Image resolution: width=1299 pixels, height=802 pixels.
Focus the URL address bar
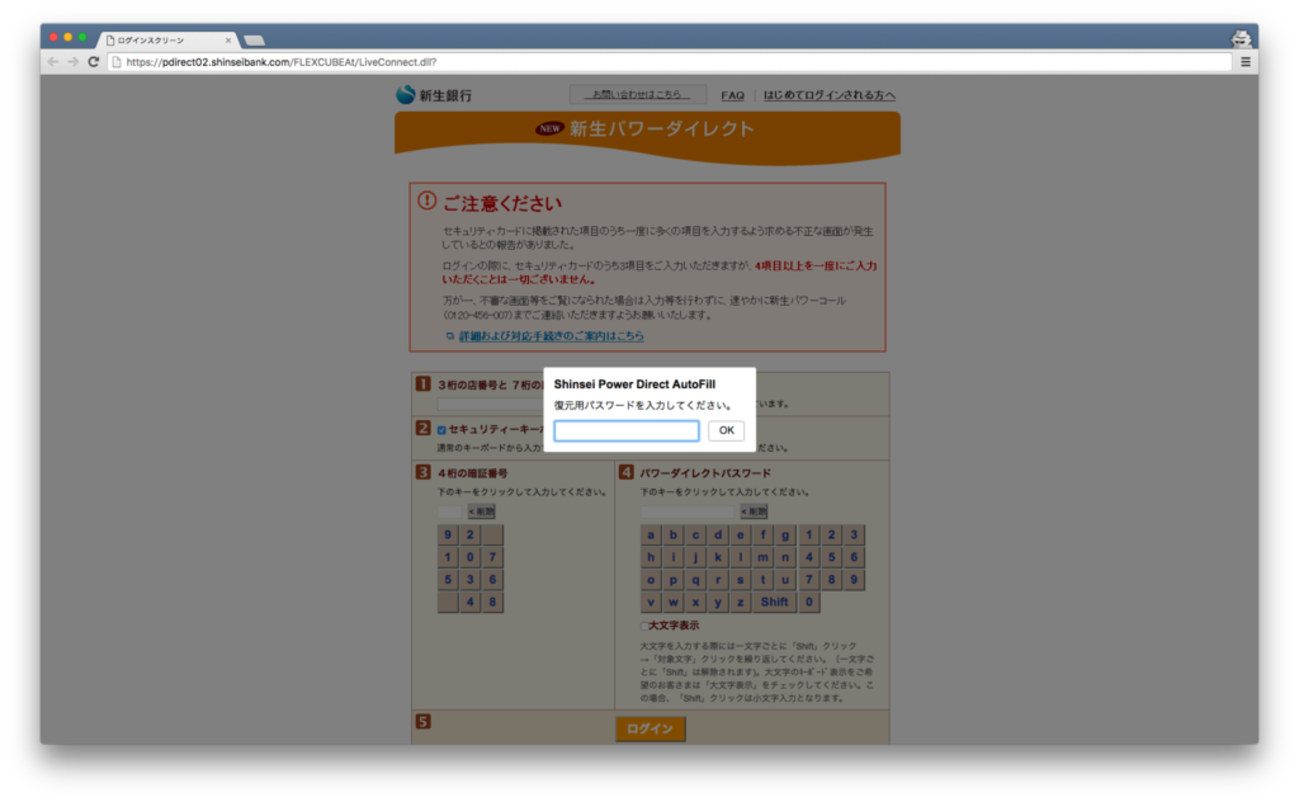pos(670,62)
